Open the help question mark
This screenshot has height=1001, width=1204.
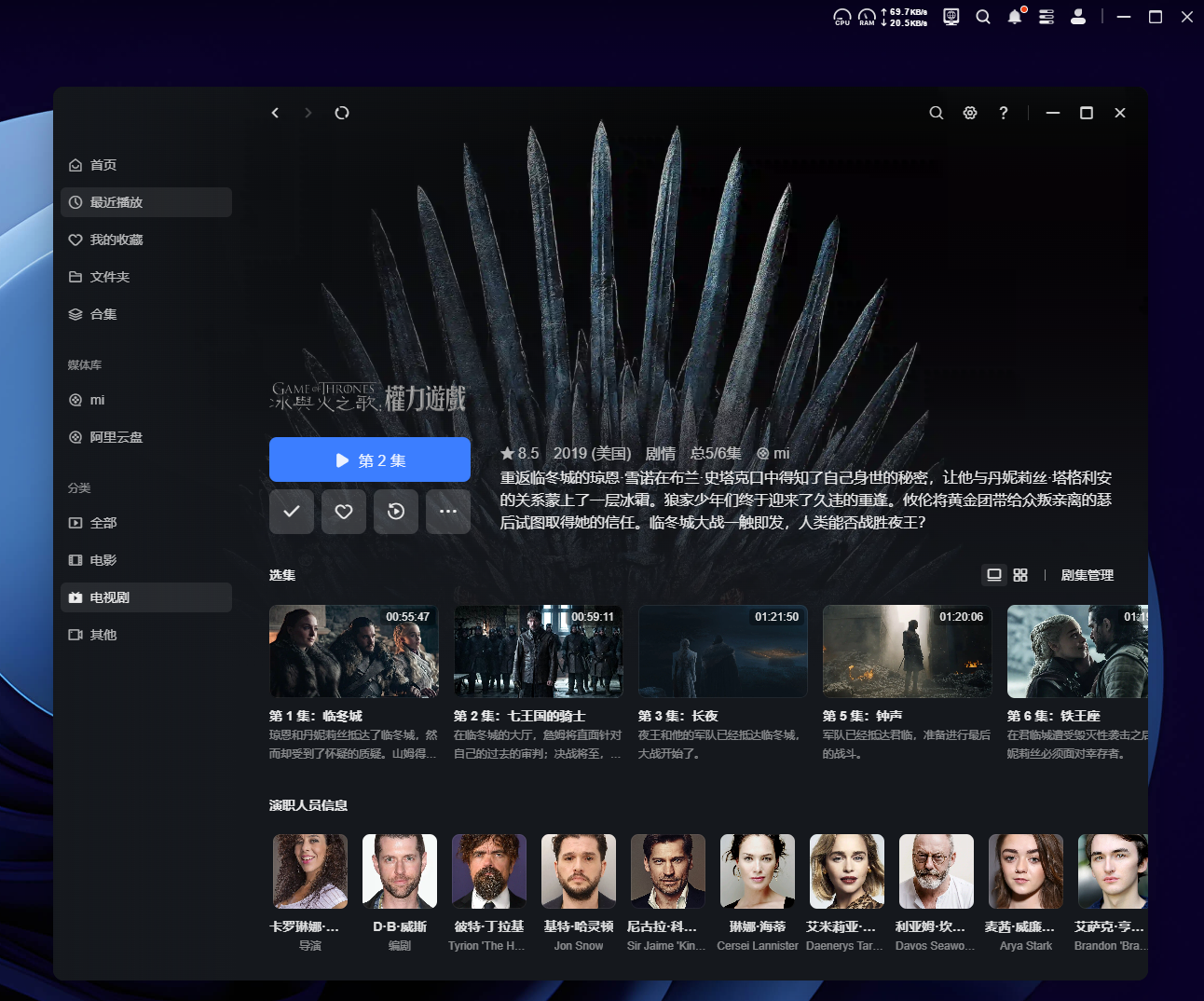pos(1004,113)
